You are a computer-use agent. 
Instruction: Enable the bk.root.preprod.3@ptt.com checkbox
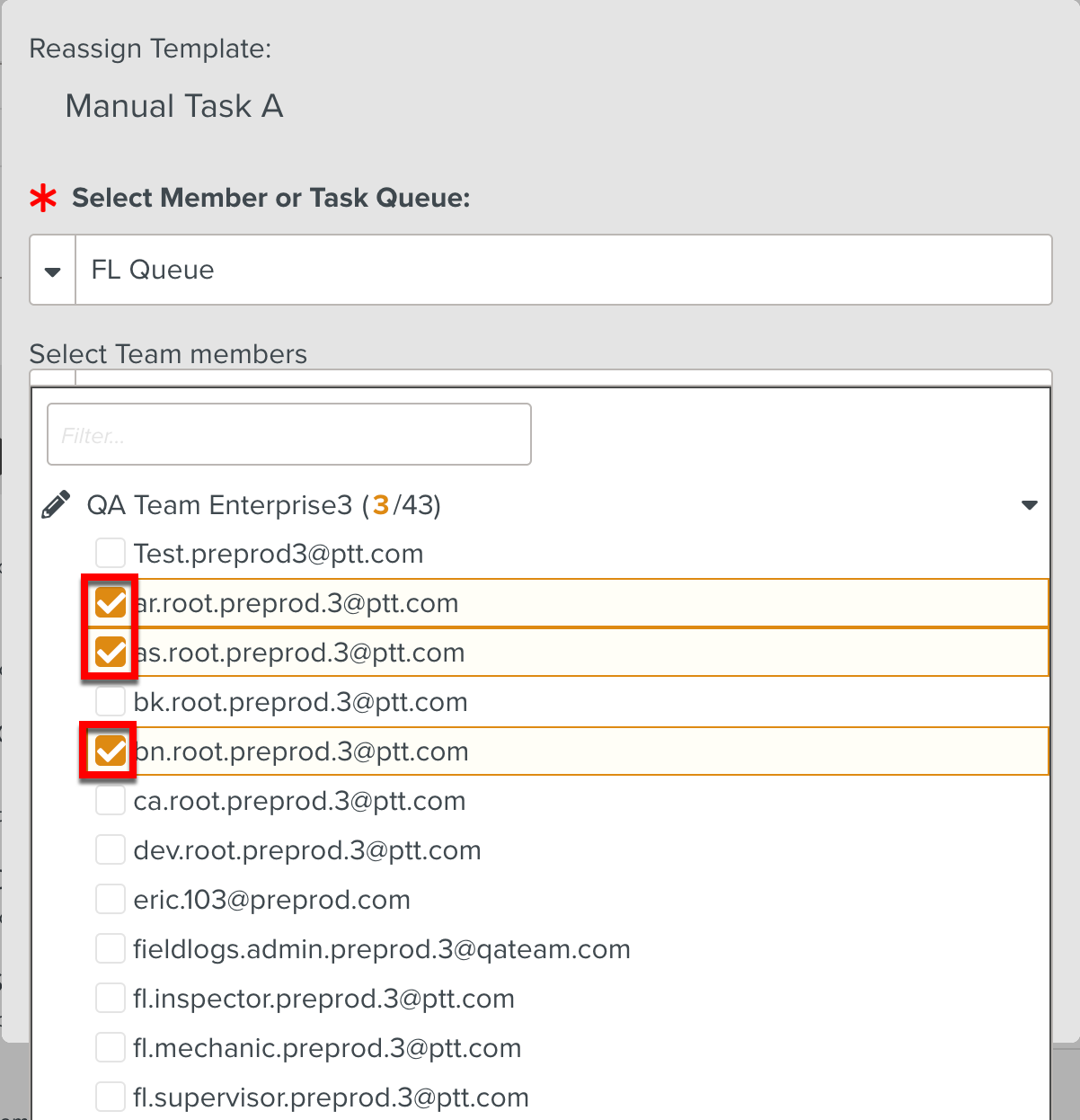tap(111, 702)
